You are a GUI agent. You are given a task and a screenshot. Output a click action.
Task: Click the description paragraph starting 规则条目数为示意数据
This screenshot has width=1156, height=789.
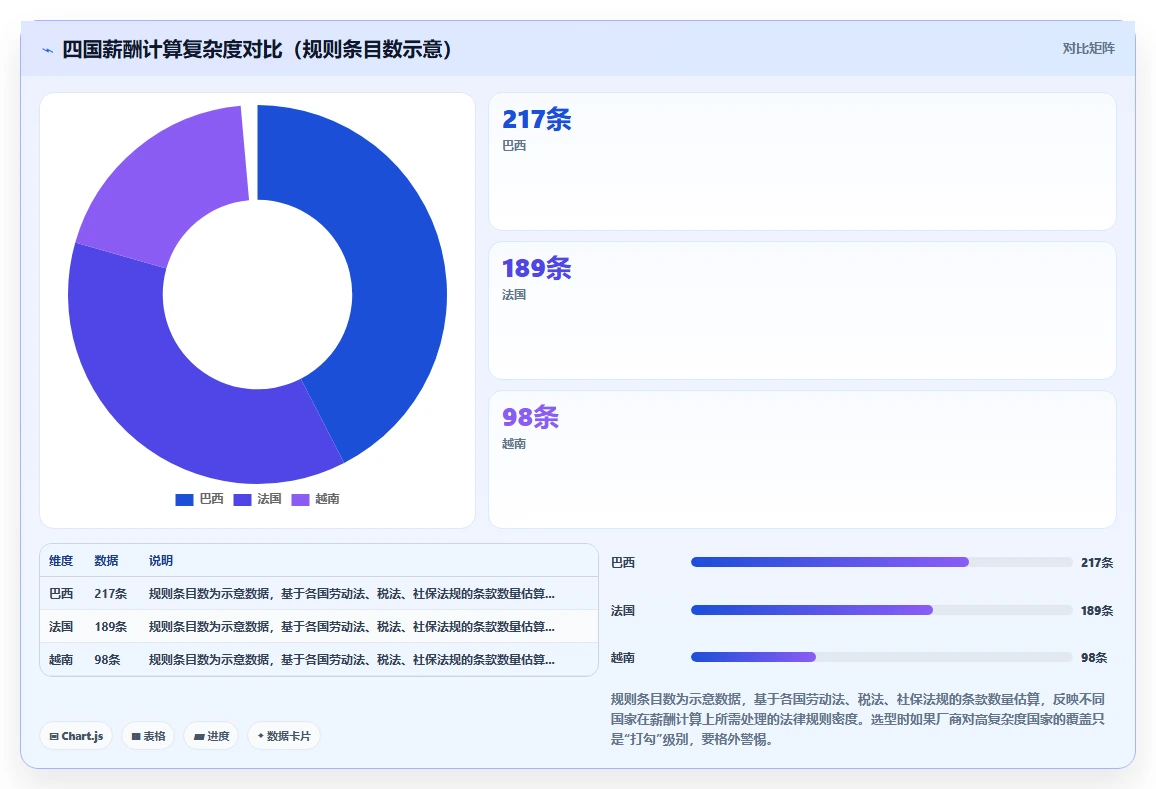tap(857, 719)
